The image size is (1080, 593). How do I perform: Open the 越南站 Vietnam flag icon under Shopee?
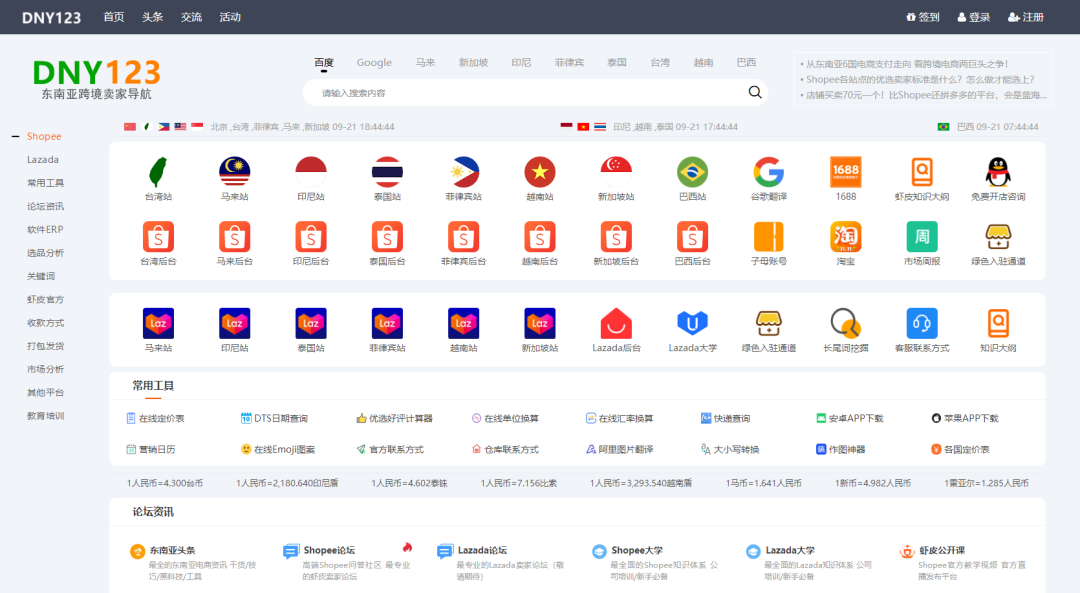coord(539,172)
